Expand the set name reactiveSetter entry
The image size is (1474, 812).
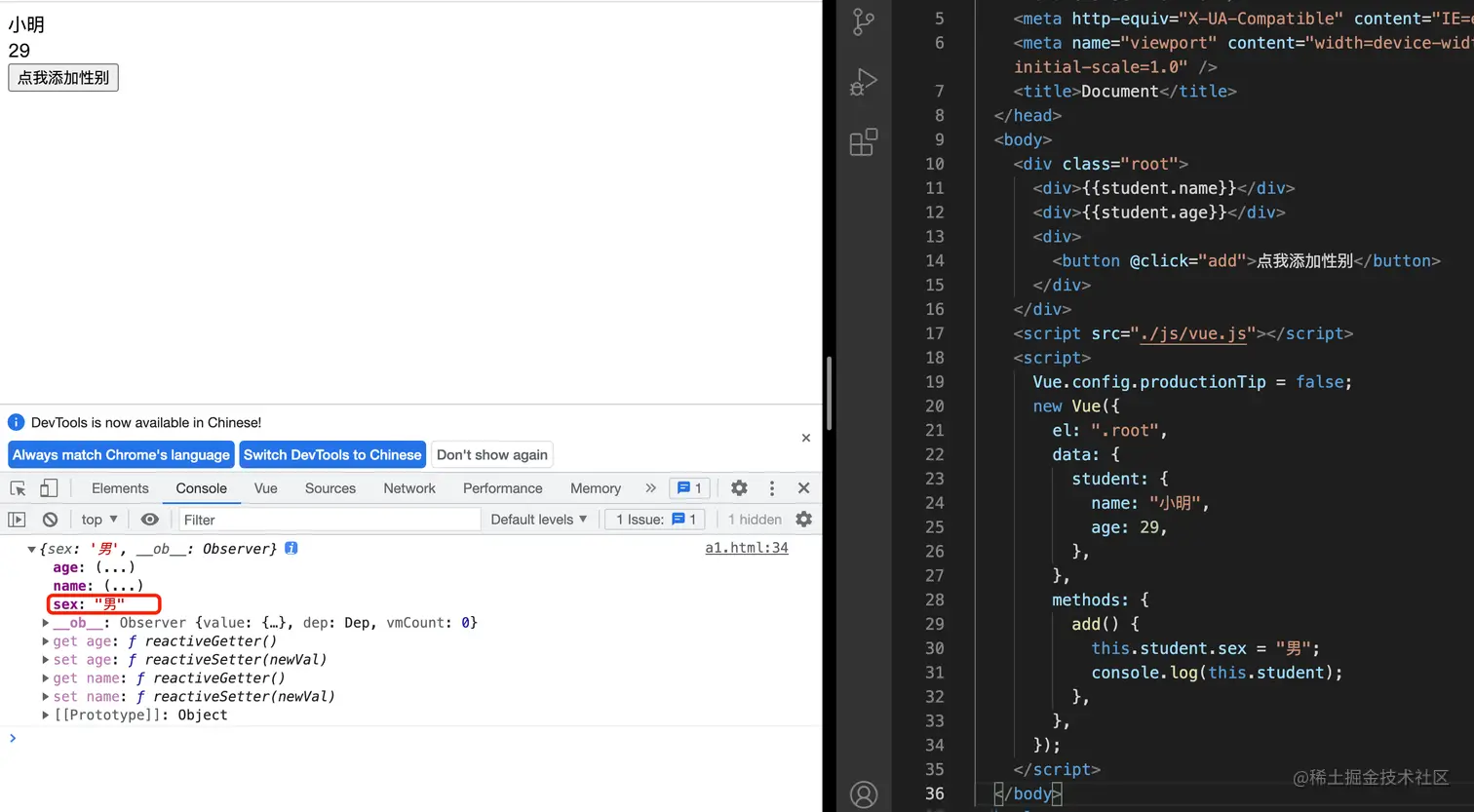coord(46,697)
